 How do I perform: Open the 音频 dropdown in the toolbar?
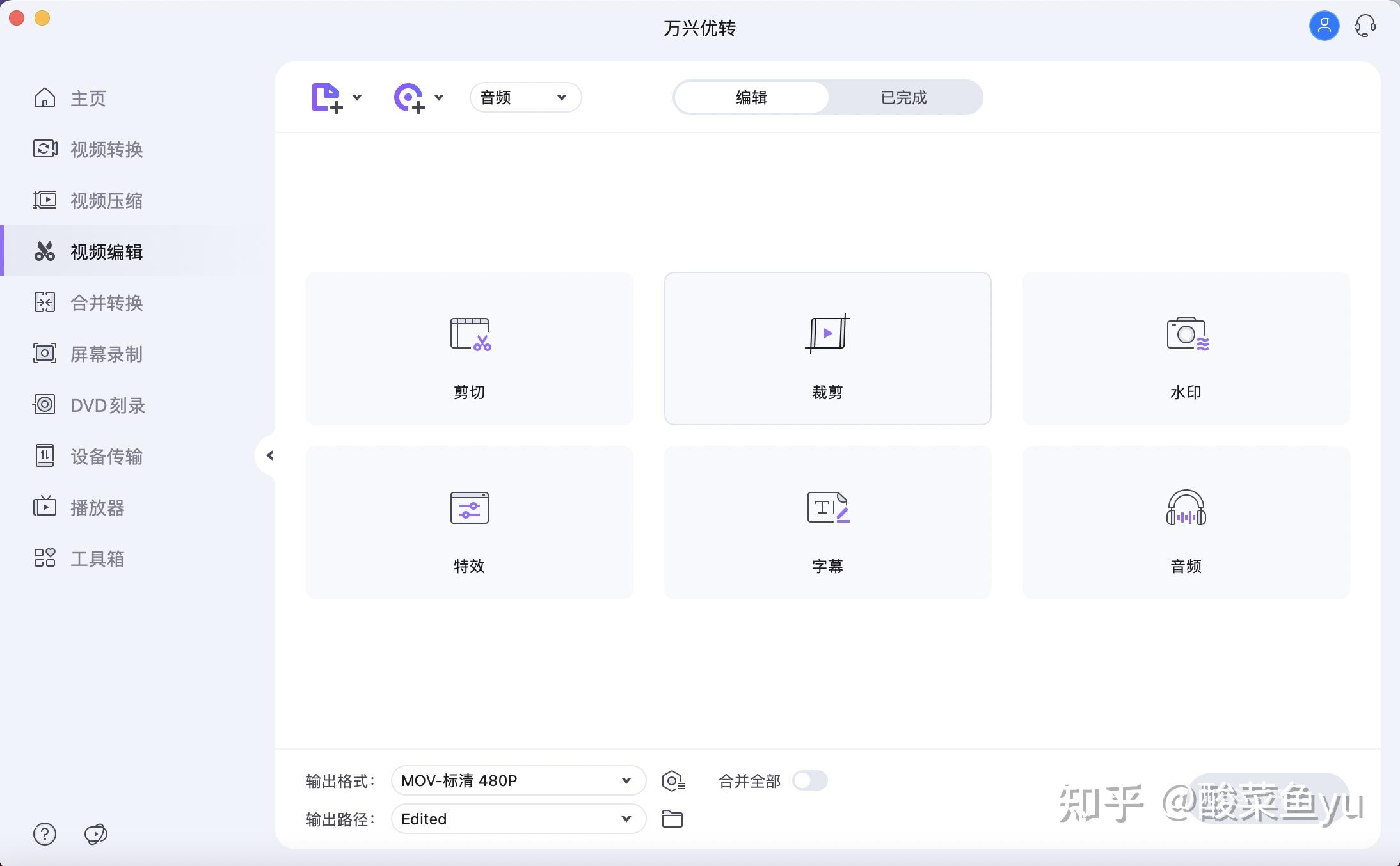(x=525, y=98)
